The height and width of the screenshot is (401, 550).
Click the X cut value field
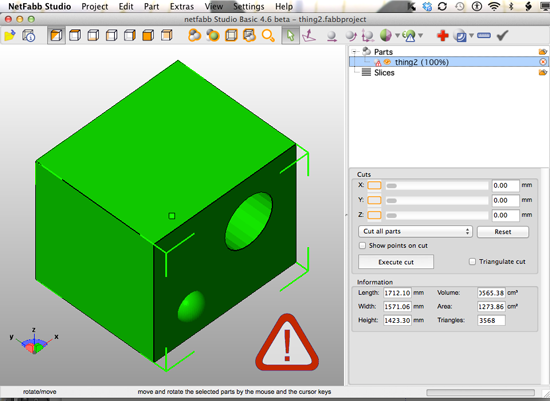pyautogui.click(x=505, y=186)
